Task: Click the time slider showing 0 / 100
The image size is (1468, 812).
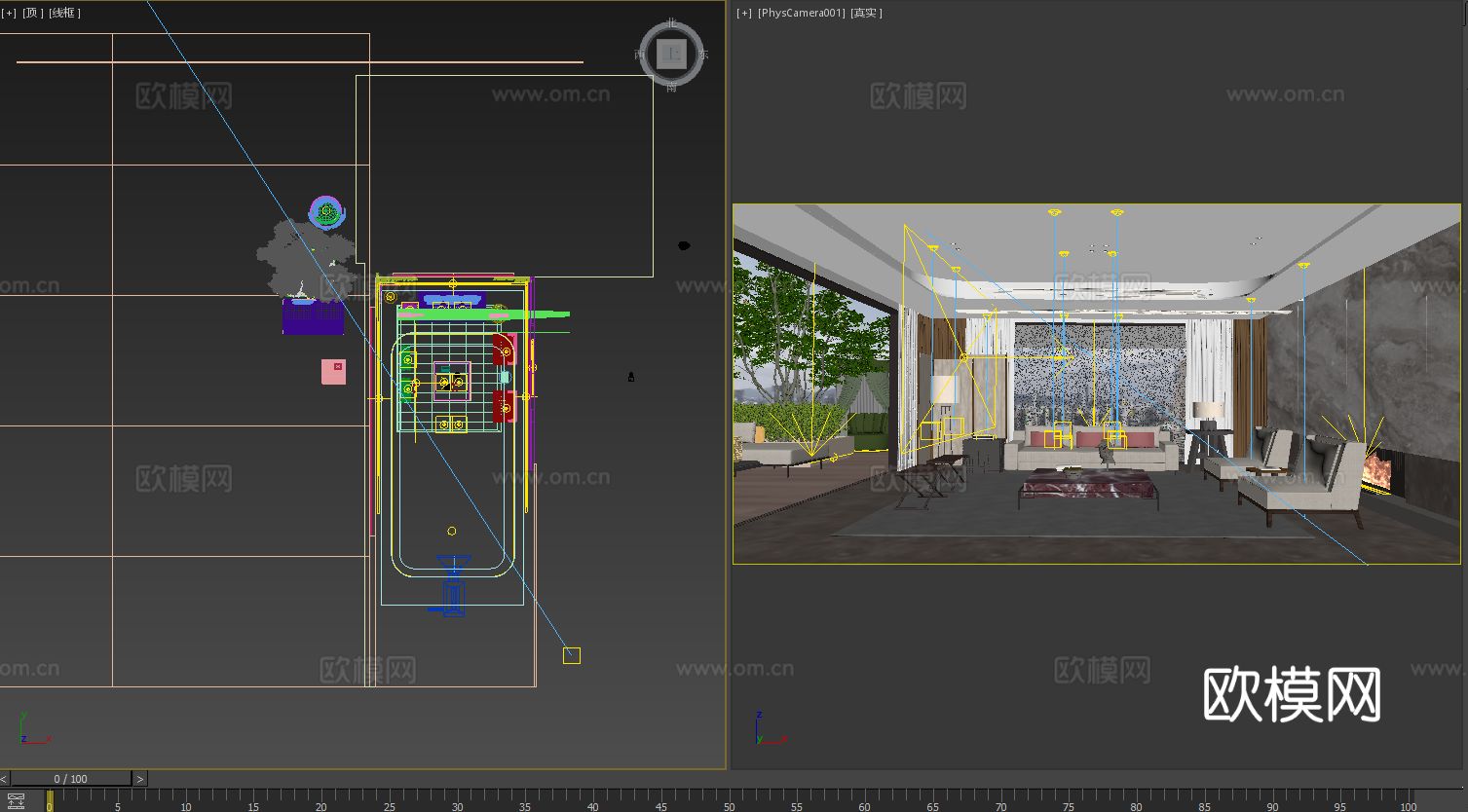Action: point(68,779)
